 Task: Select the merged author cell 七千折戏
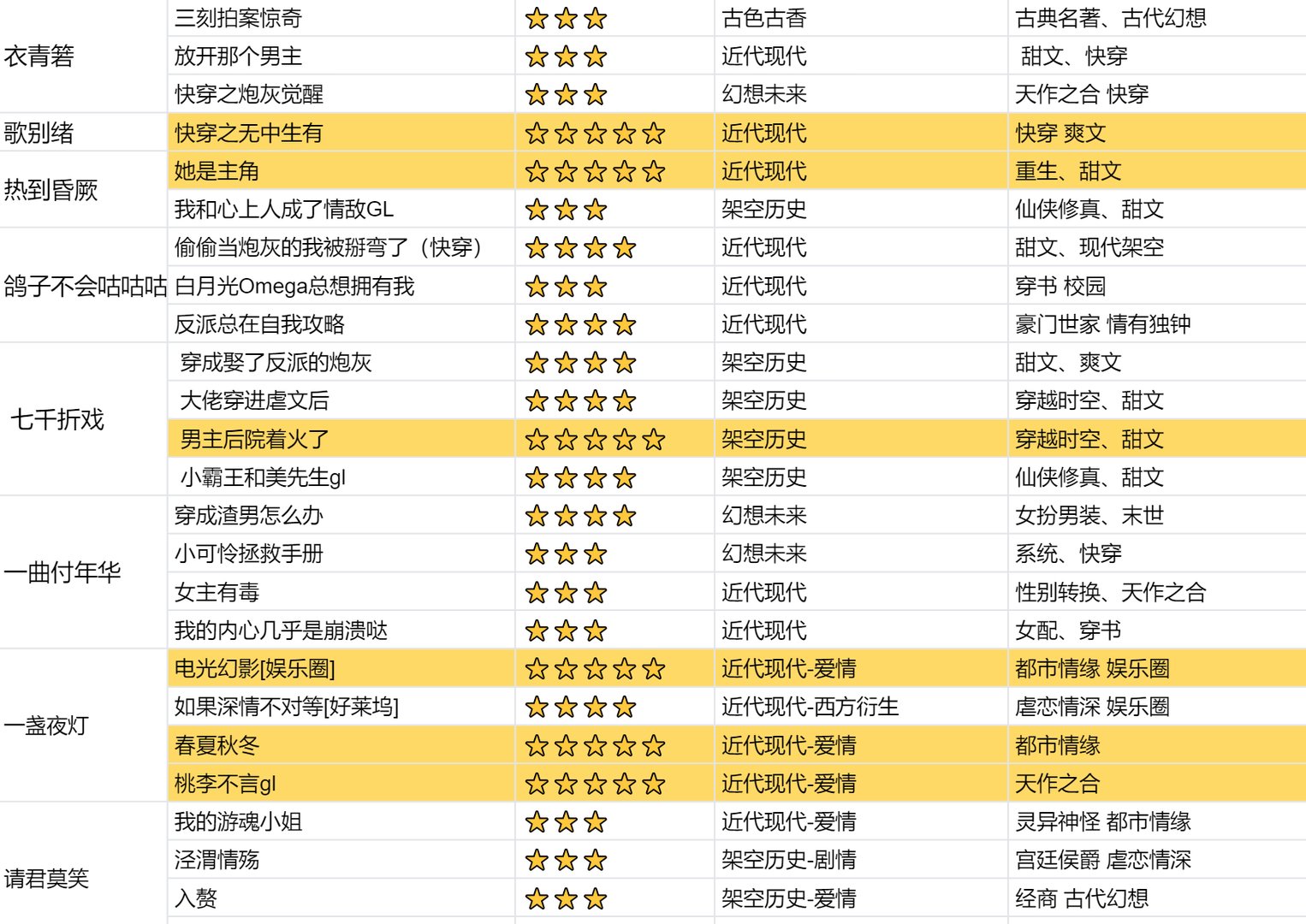click(57, 419)
